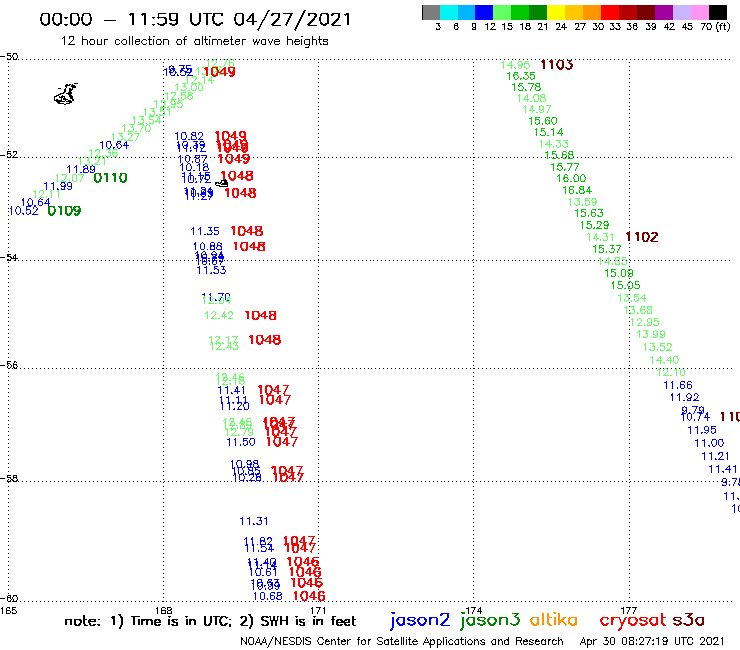Click the 11.35 wave height value
The height and width of the screenshot is (650, 740).
205,231
